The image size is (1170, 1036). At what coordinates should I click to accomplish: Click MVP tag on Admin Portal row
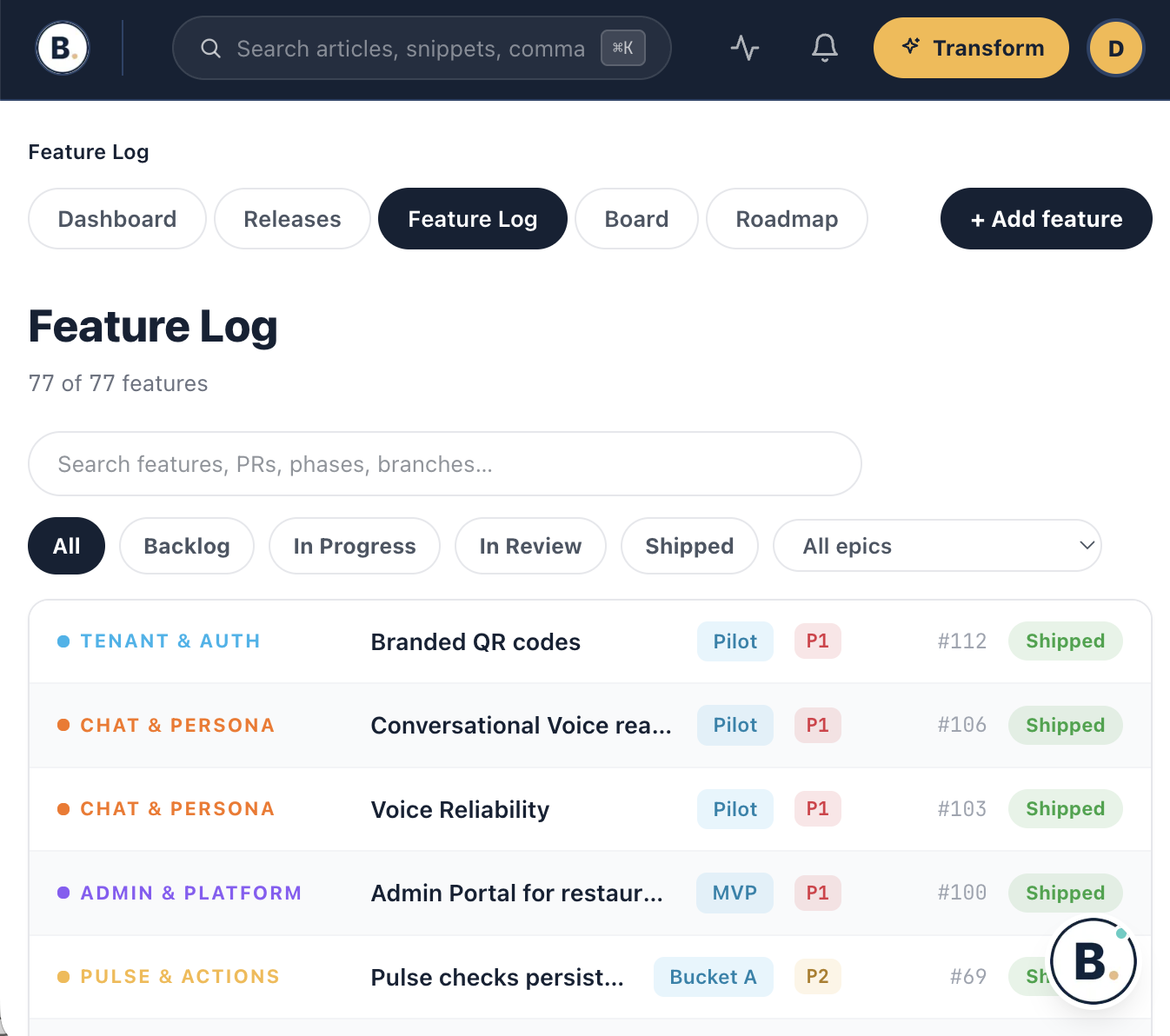pyautogui.click(x=735, y=893)
